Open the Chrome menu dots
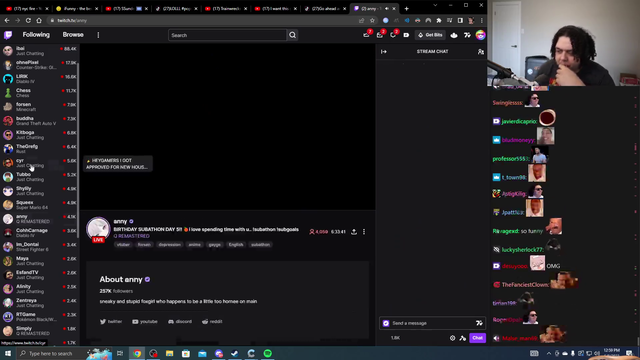 click(482, 20)
